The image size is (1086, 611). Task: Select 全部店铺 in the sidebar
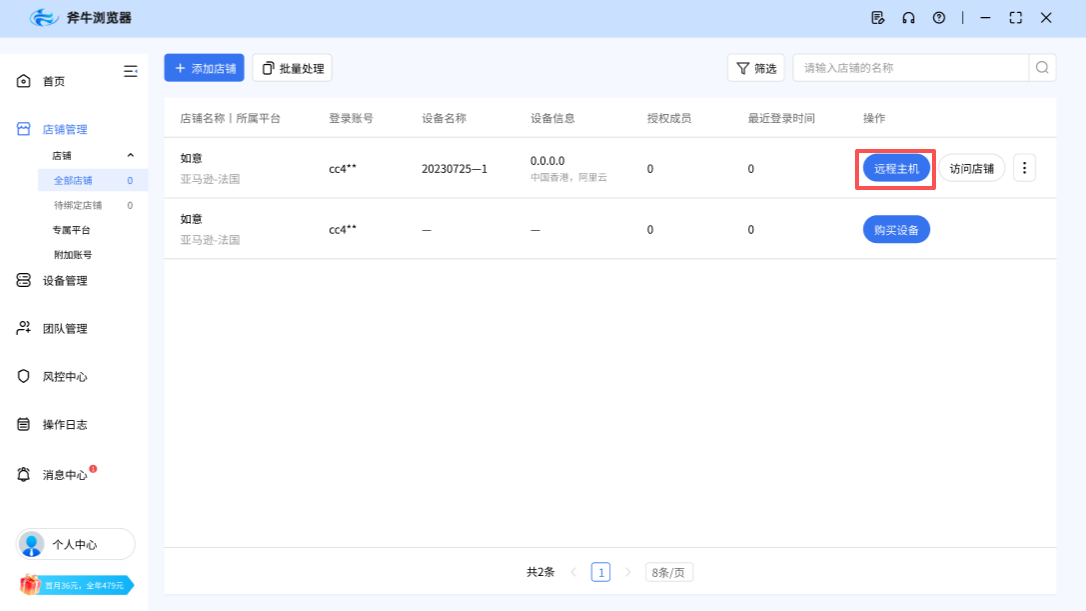pyautogui.click(x=74, y=180)
